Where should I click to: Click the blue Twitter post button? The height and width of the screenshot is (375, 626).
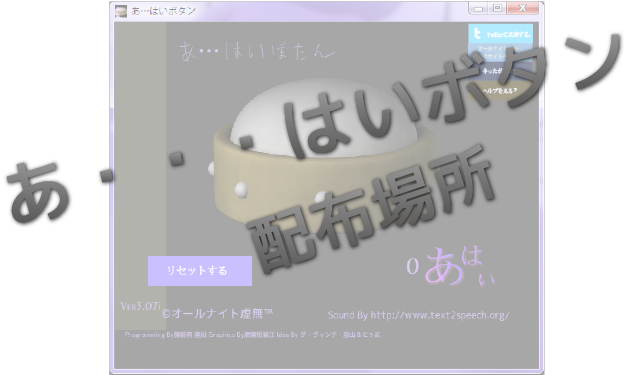(501, 34)
